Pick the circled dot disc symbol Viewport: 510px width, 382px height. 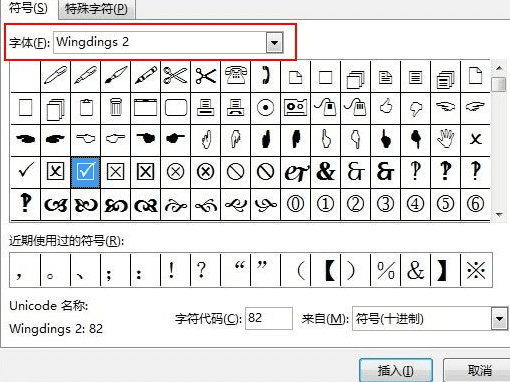(x=266, y=108)
